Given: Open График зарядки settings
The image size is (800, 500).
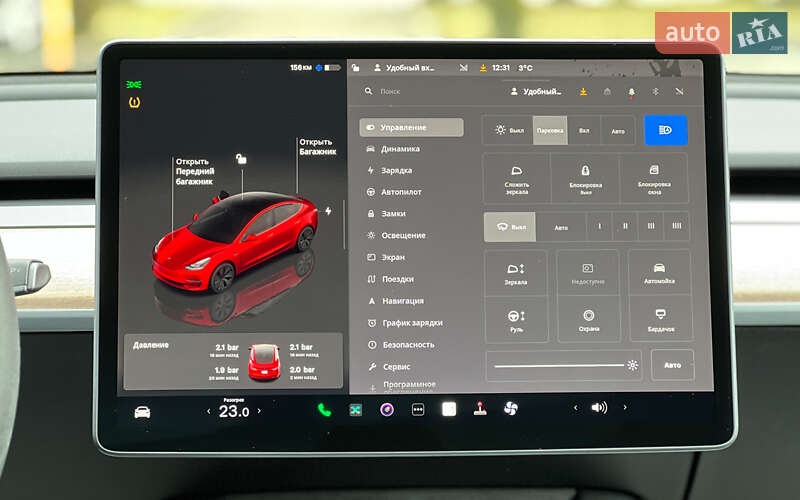Looking at the screenshot, I should point(406,323).
